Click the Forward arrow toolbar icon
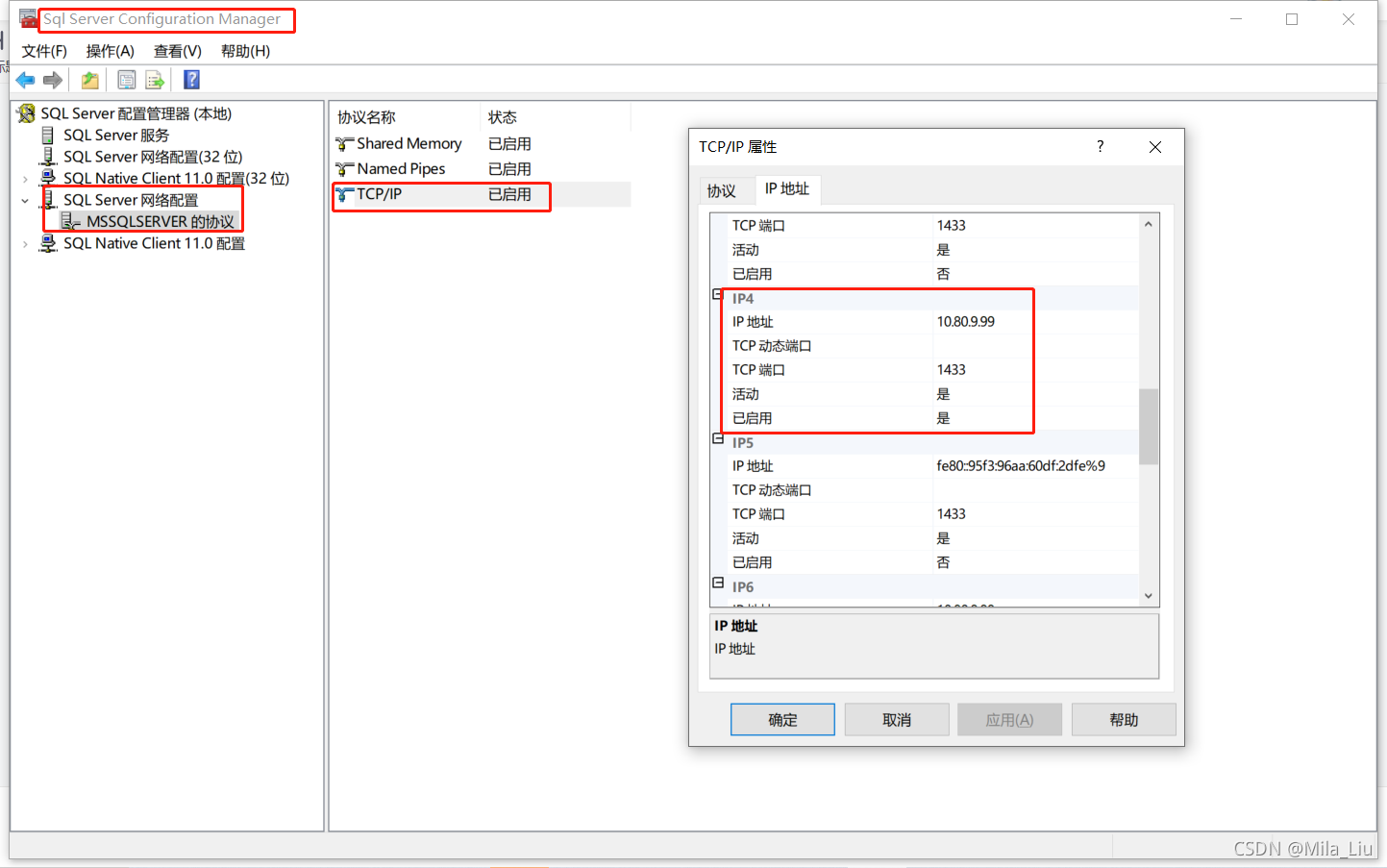Image resolution: width=1387 pixels, height=868 pixels. pyautogui.click(x=53, y=80)
